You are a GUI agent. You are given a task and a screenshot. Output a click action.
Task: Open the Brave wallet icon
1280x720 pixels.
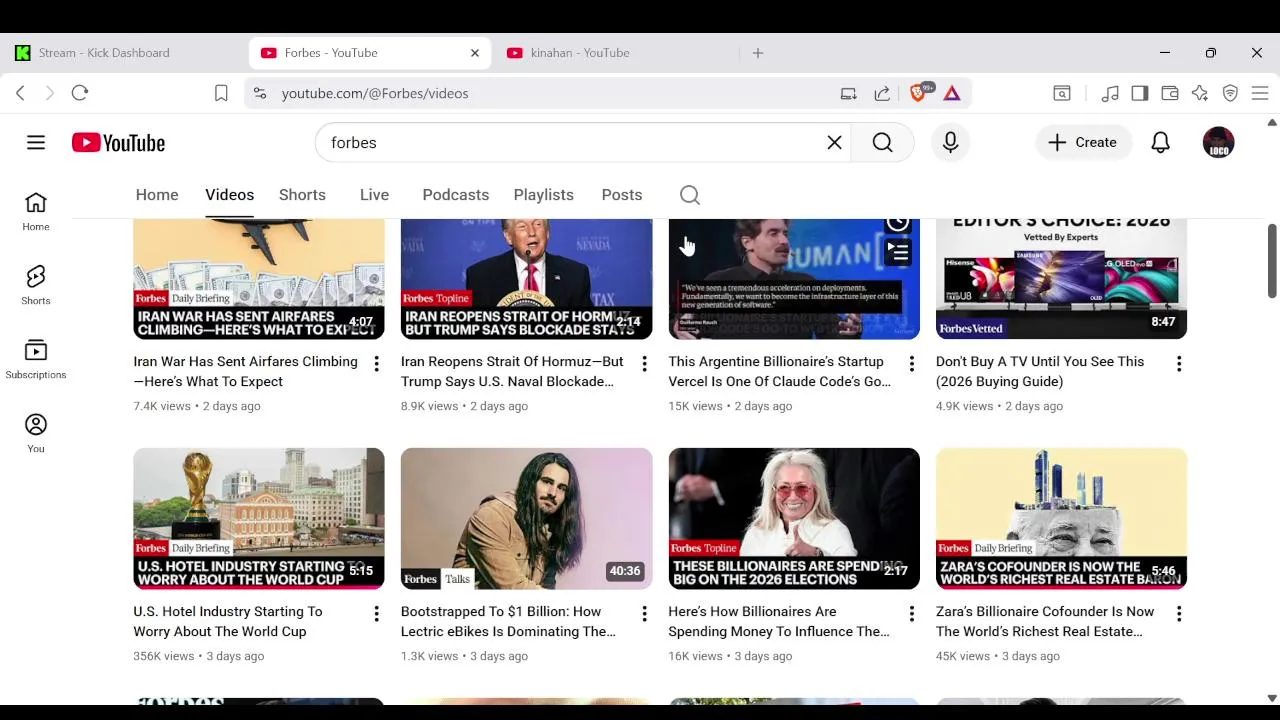(1170, 93)
